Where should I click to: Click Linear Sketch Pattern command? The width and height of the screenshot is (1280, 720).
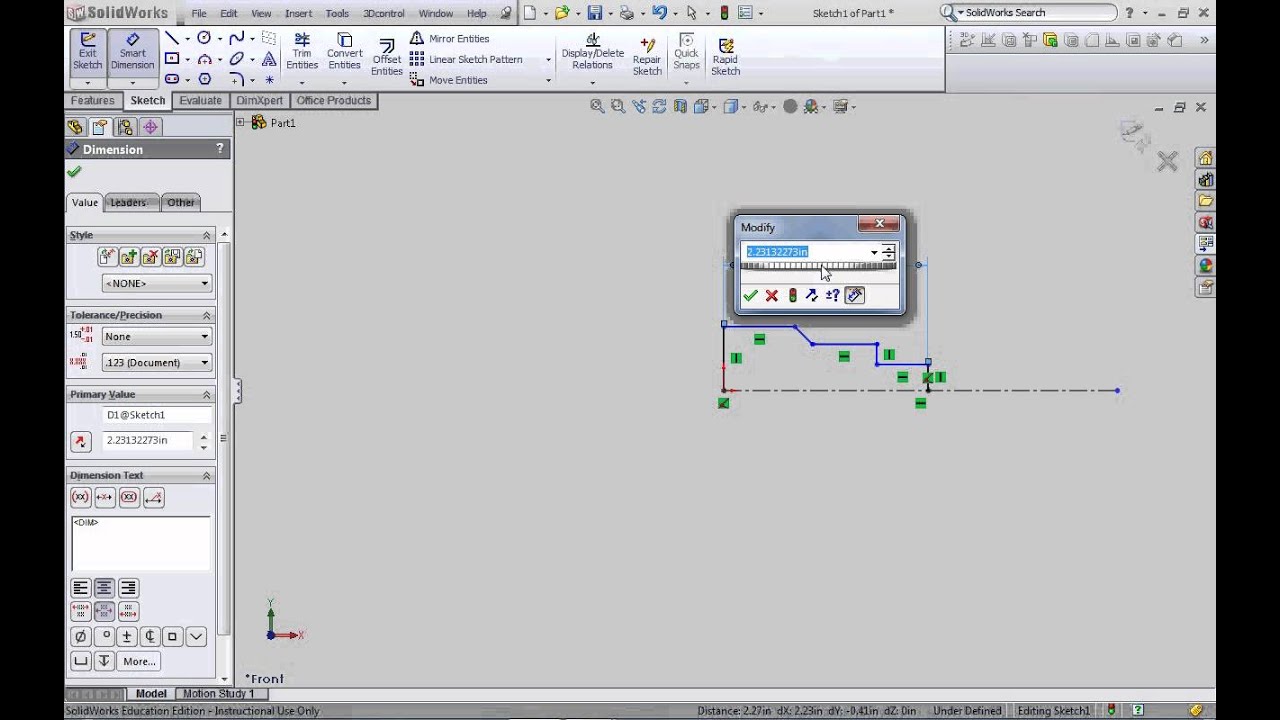tap(466, 59)
